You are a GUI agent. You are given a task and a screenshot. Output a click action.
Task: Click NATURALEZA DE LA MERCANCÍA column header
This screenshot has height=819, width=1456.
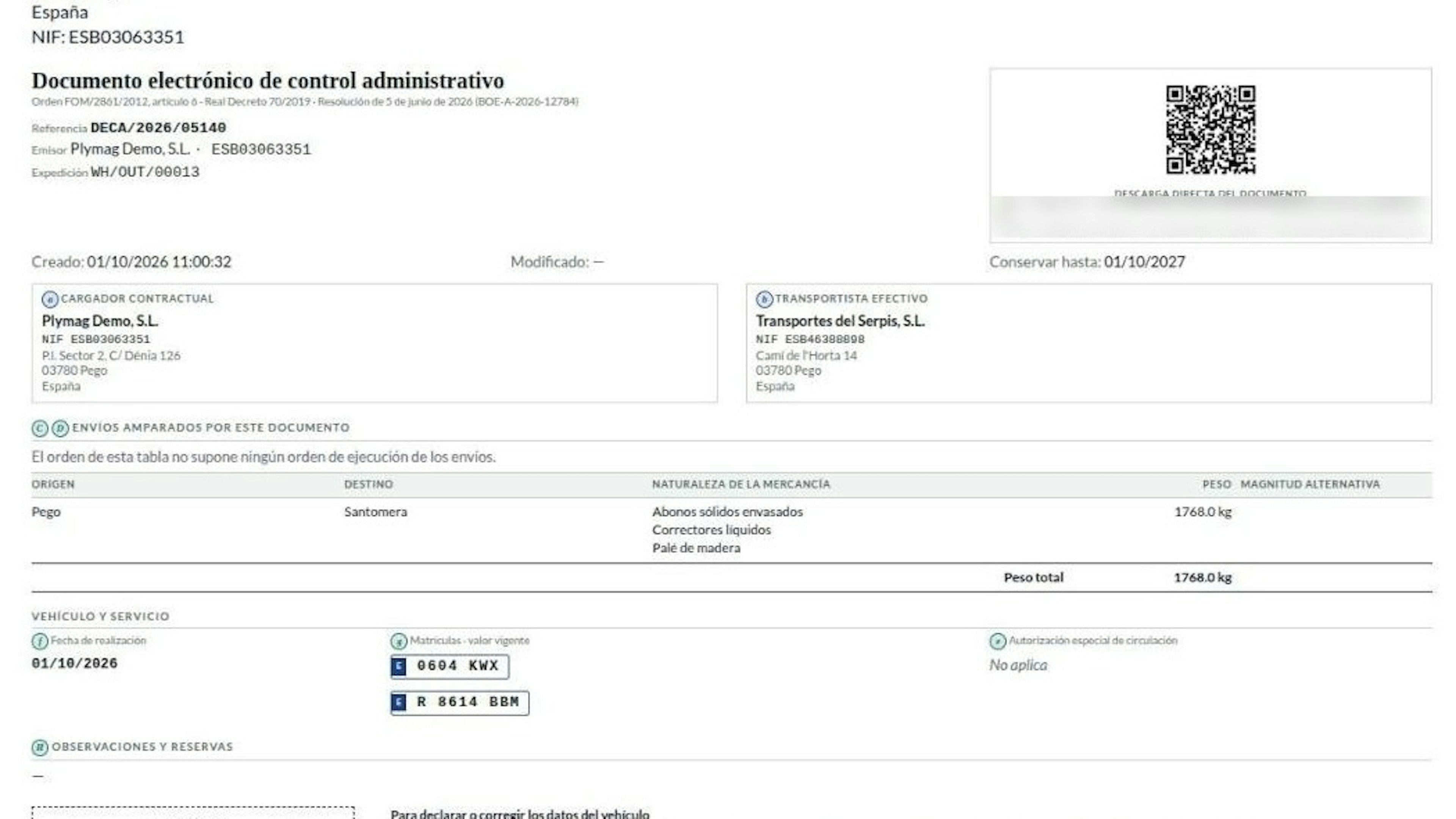741,485
